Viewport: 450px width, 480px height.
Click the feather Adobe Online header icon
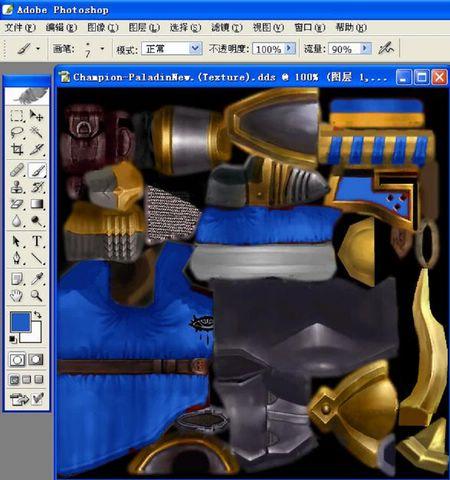[27, 96]
